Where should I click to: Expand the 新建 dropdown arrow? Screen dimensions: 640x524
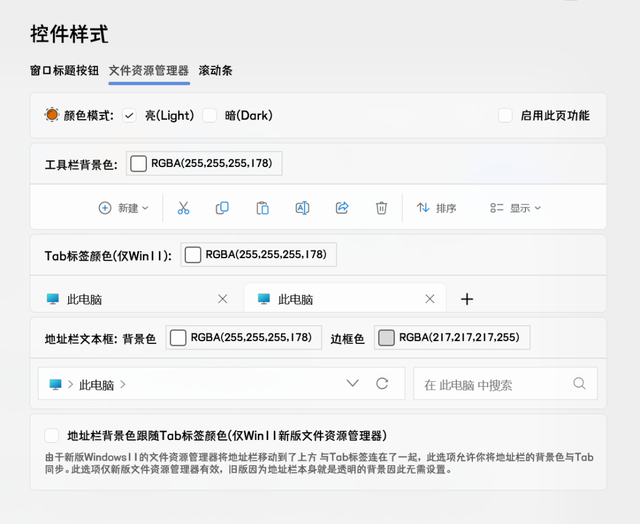145,208
